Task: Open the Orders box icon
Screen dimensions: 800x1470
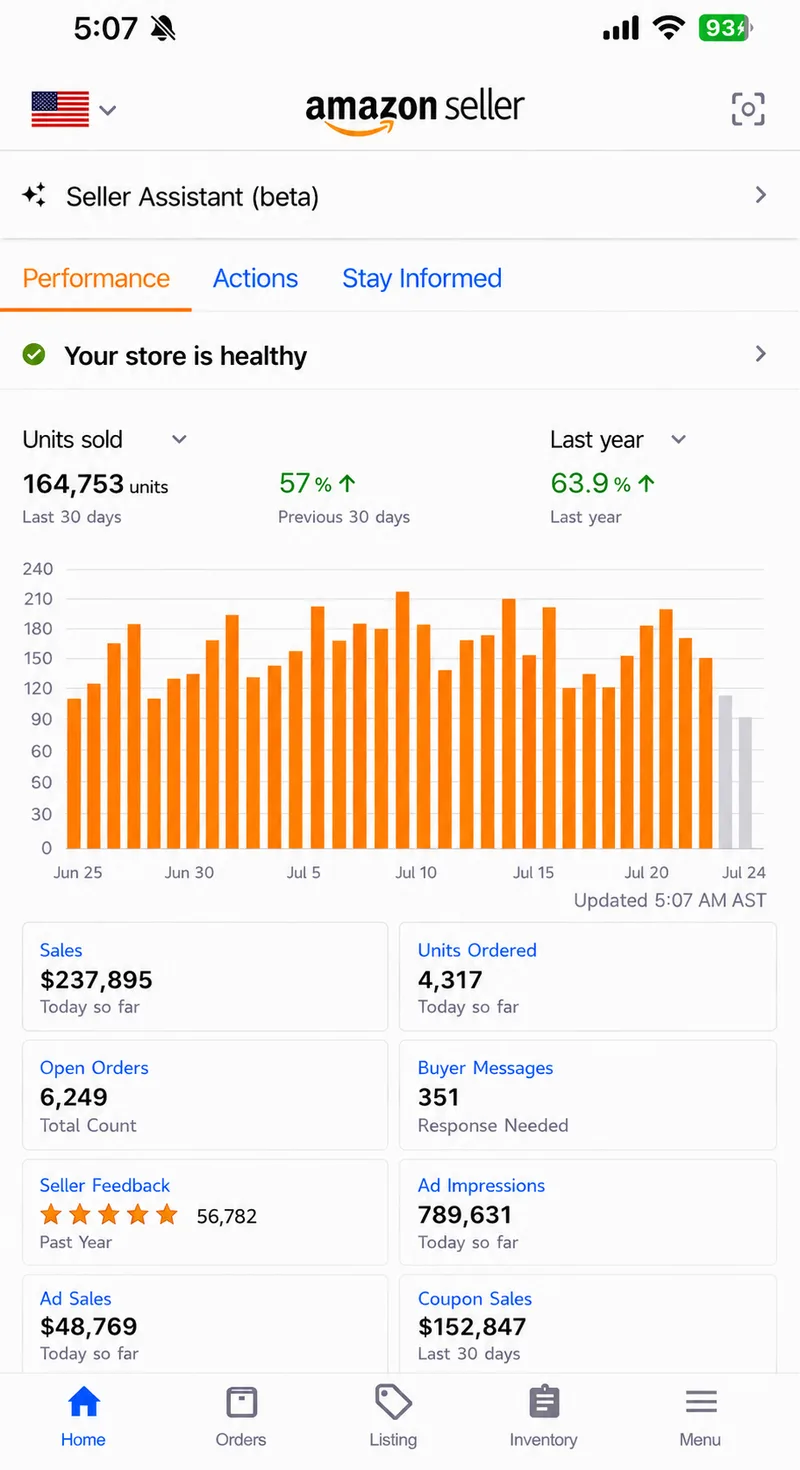Action: (241, 1402)
